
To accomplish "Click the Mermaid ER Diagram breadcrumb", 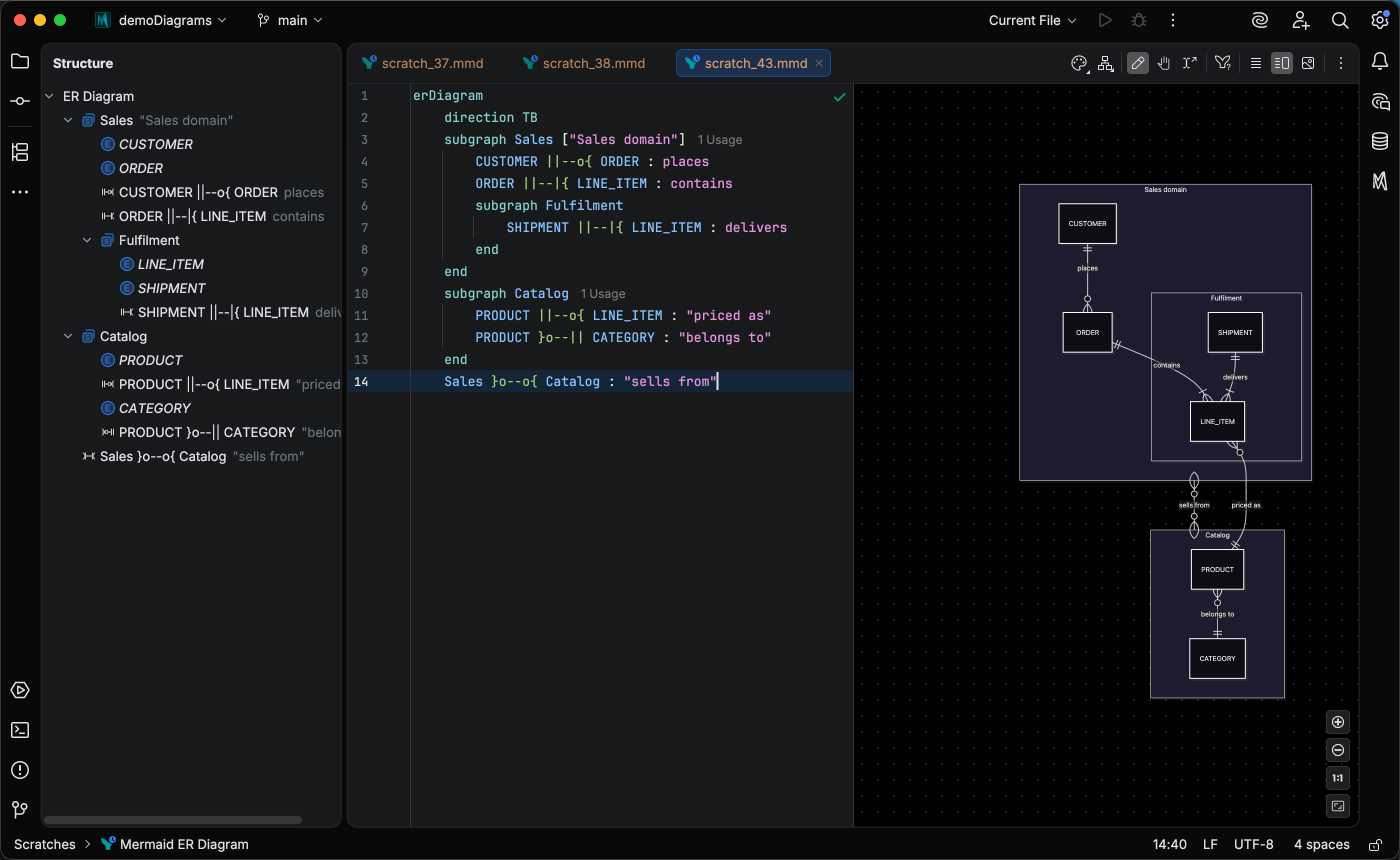I will tap(174, 844).
